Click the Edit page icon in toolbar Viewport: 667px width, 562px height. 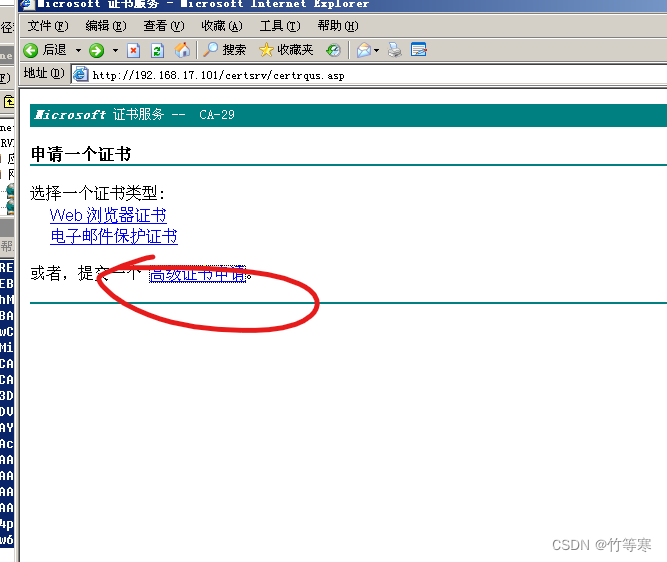point(419,50)
